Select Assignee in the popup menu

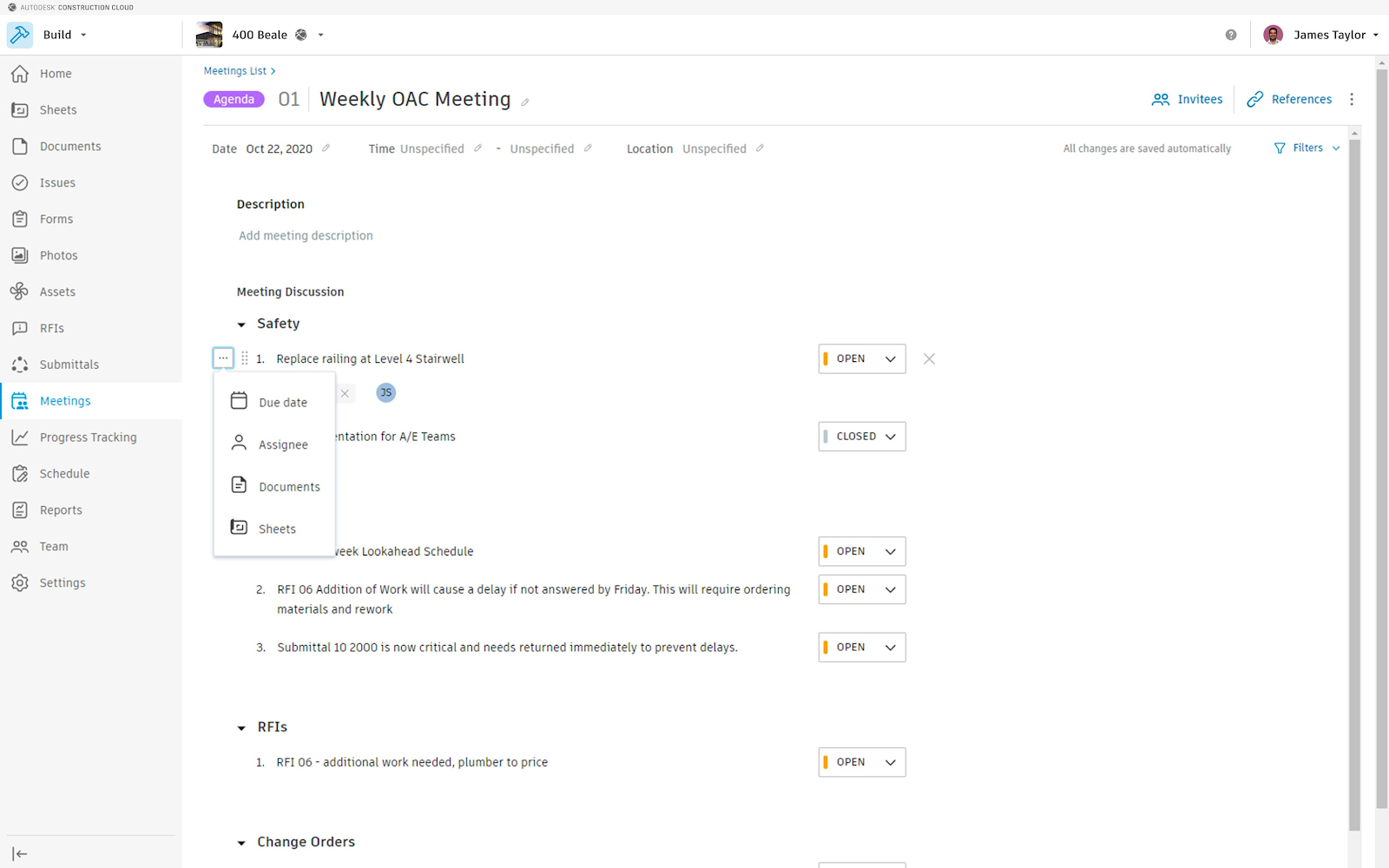coord(282,445)
